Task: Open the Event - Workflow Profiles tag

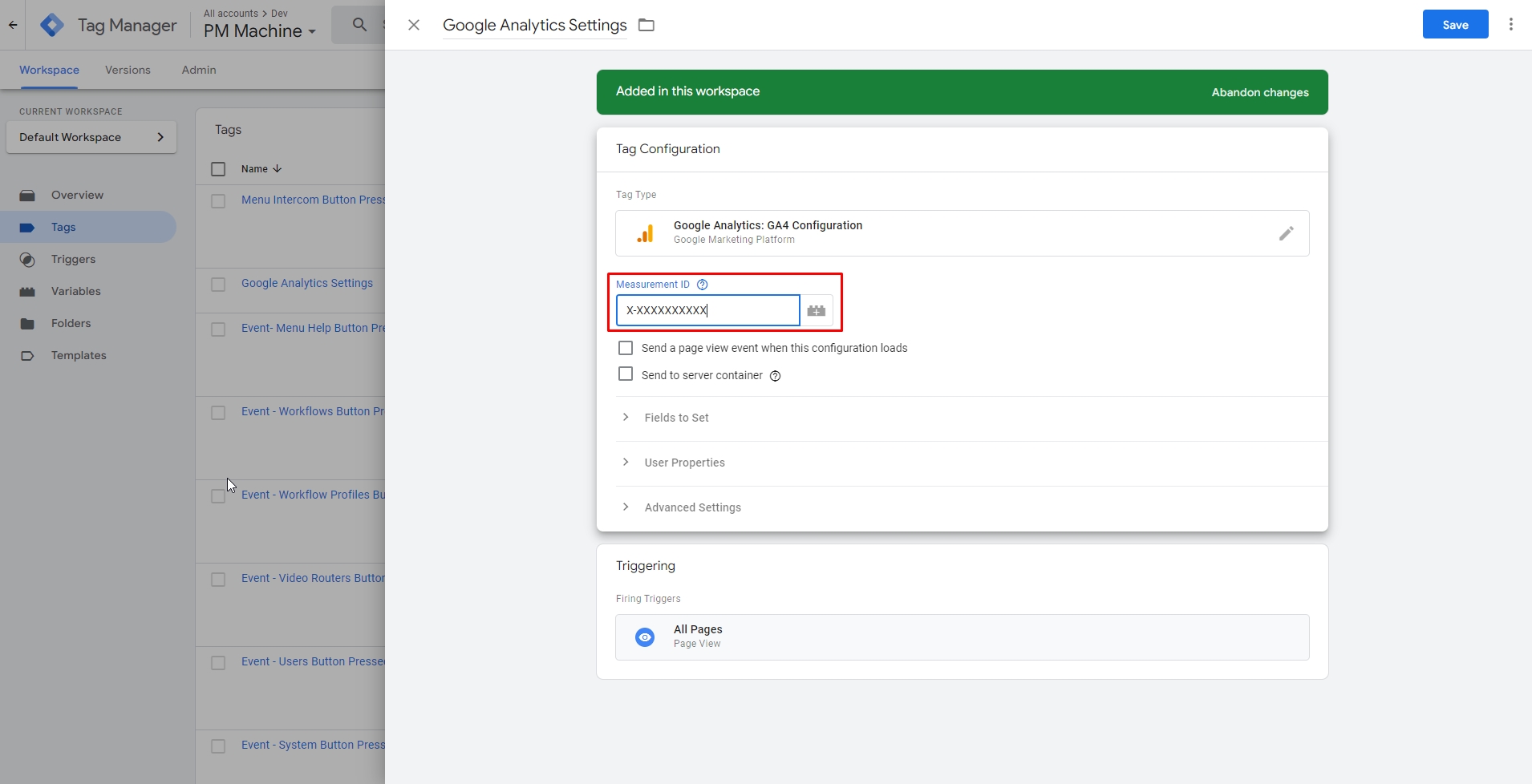Action: coord(313,495)
